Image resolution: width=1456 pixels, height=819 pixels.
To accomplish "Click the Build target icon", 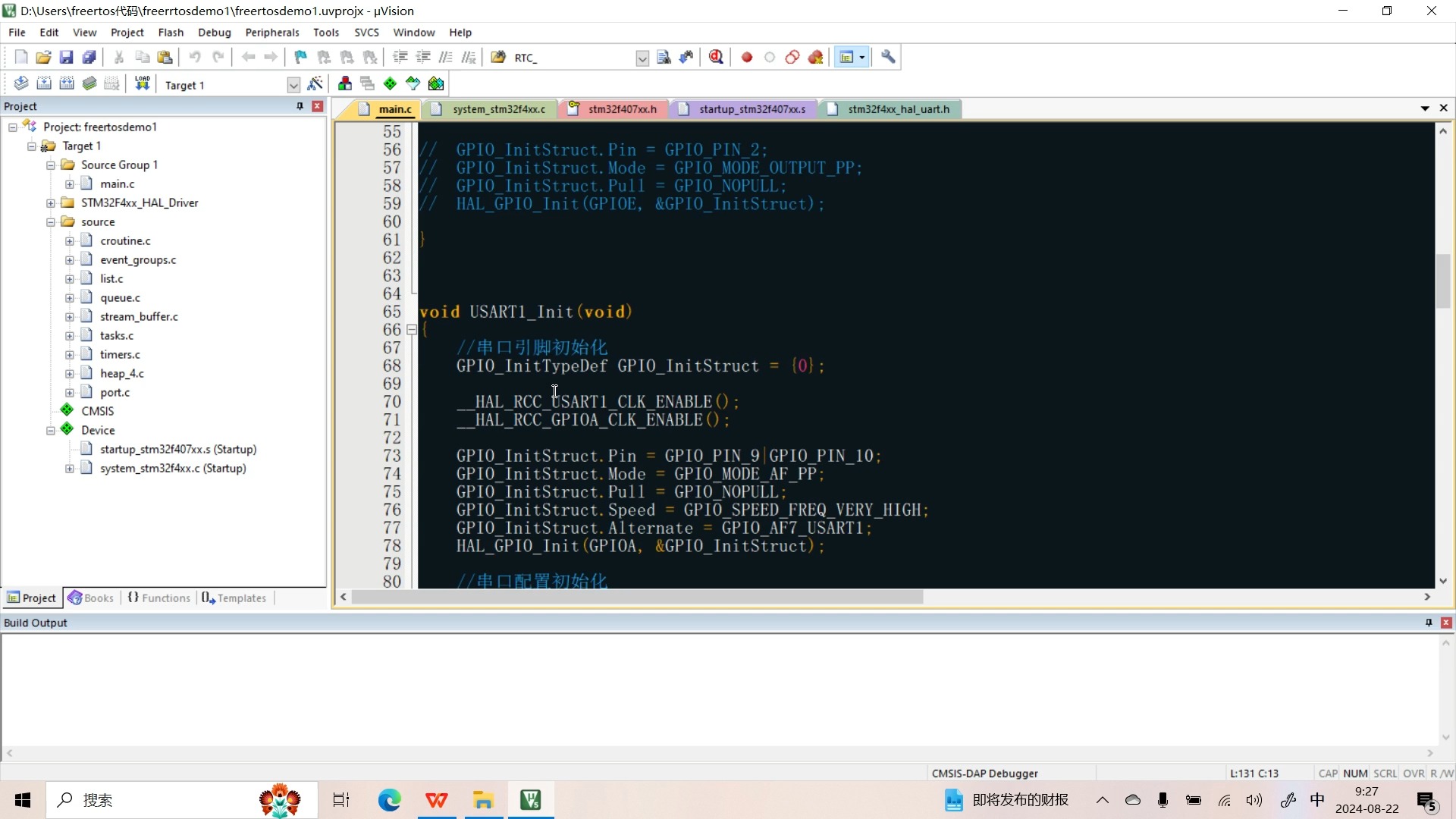I will [x=44, y=83].
